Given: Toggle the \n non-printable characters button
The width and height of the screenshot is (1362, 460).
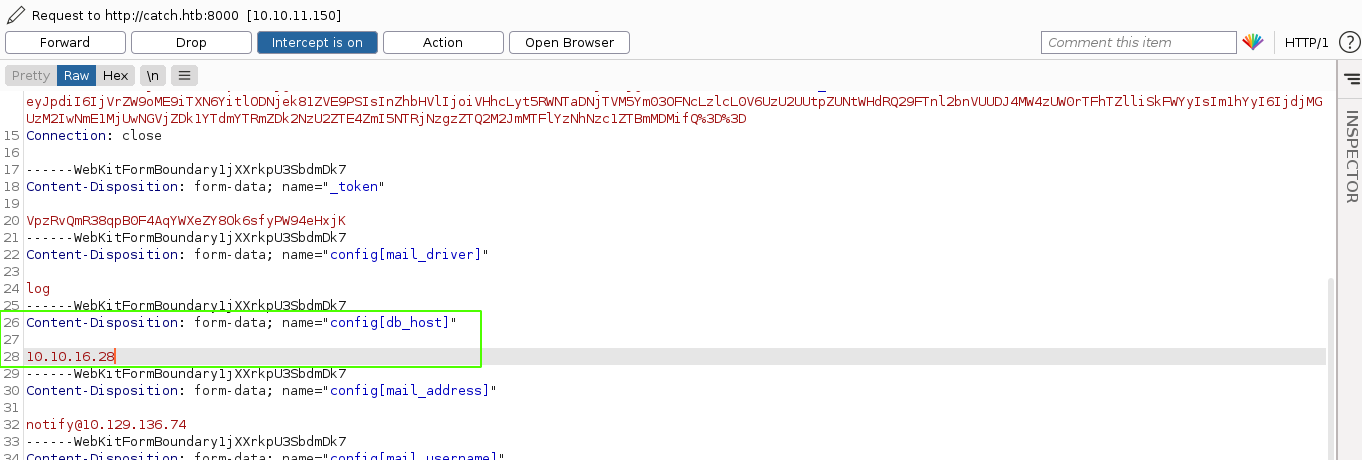Looking at the screenshot, I should click(x=153, y=76).
